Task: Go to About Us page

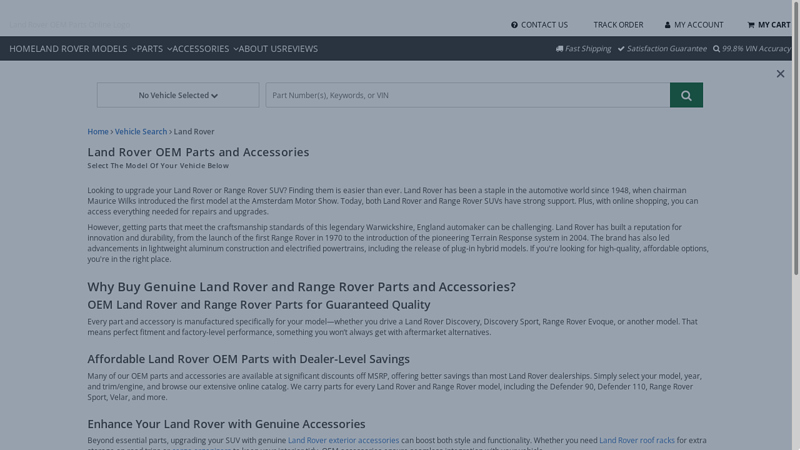Action: [x=260, y=48]
